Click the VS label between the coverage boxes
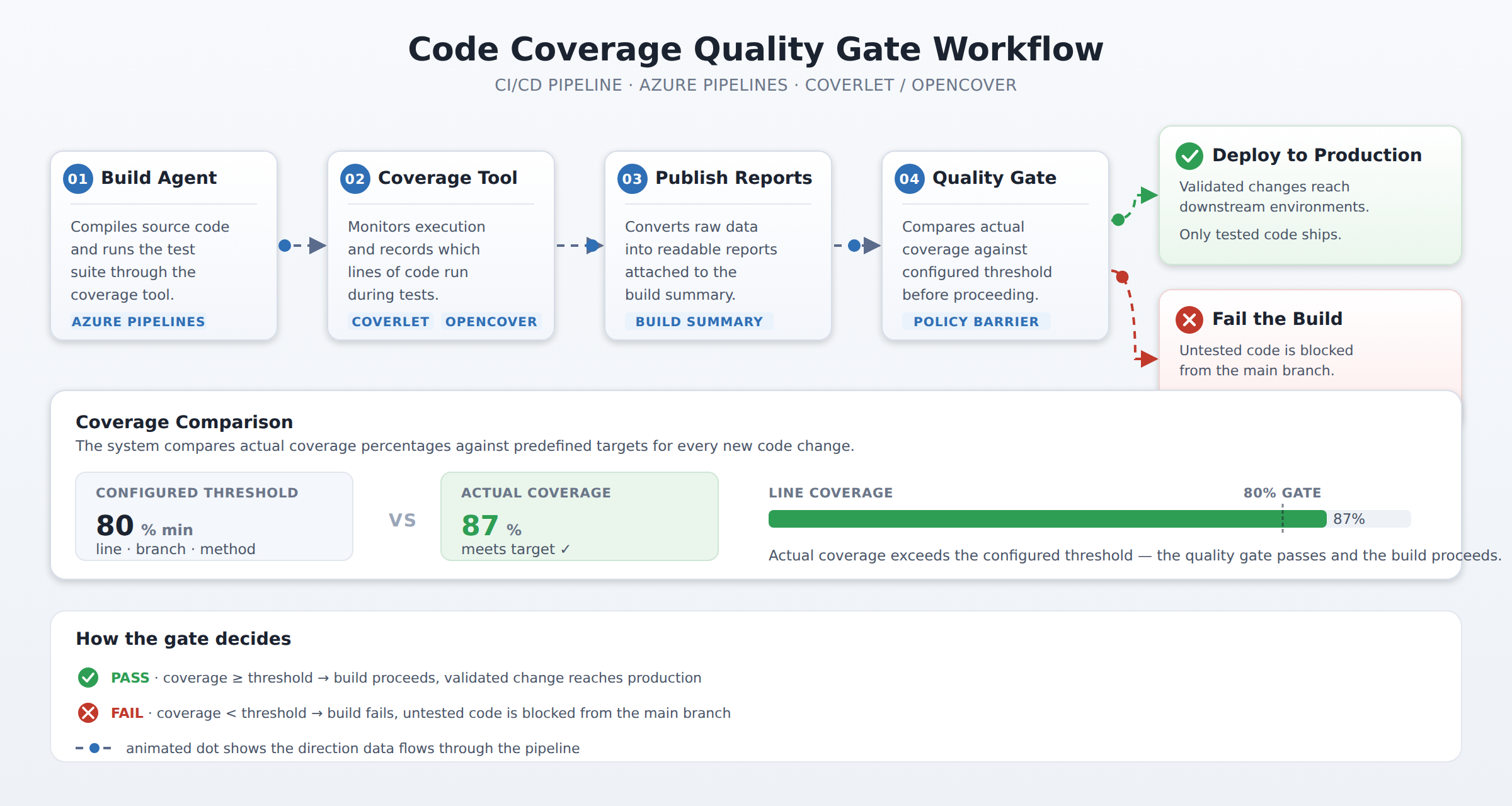The height and width of the screenshot is (806, 1512). click(x=402, y=520)
